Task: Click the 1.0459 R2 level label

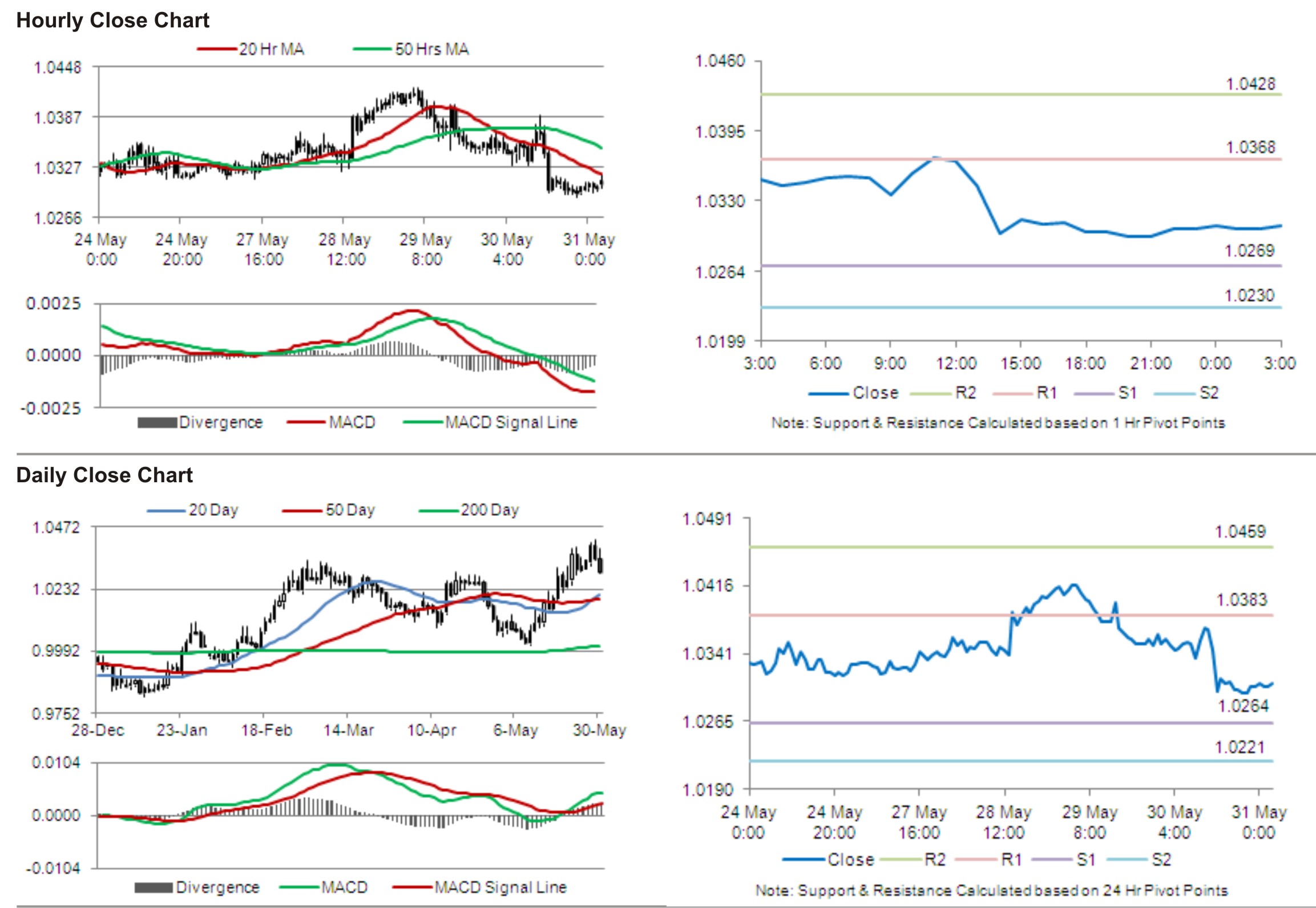Action: pyautogui.click(x=1240, y=532)
